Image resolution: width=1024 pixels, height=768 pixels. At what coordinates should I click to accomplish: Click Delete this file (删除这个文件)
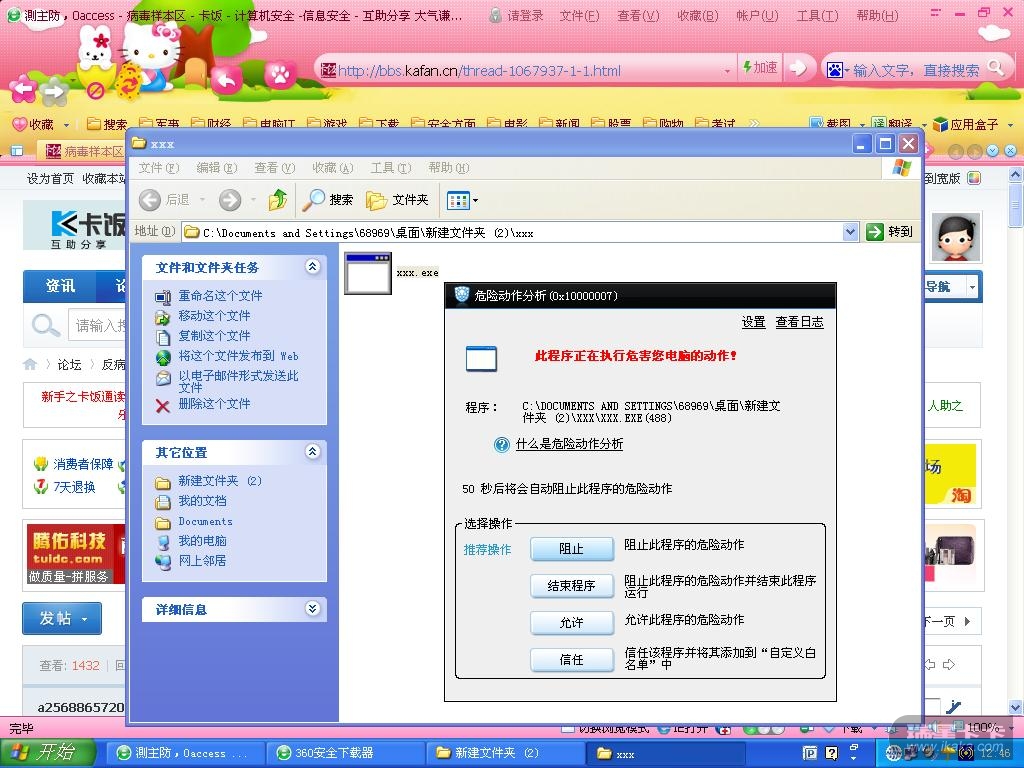click(x=214, y=404)
